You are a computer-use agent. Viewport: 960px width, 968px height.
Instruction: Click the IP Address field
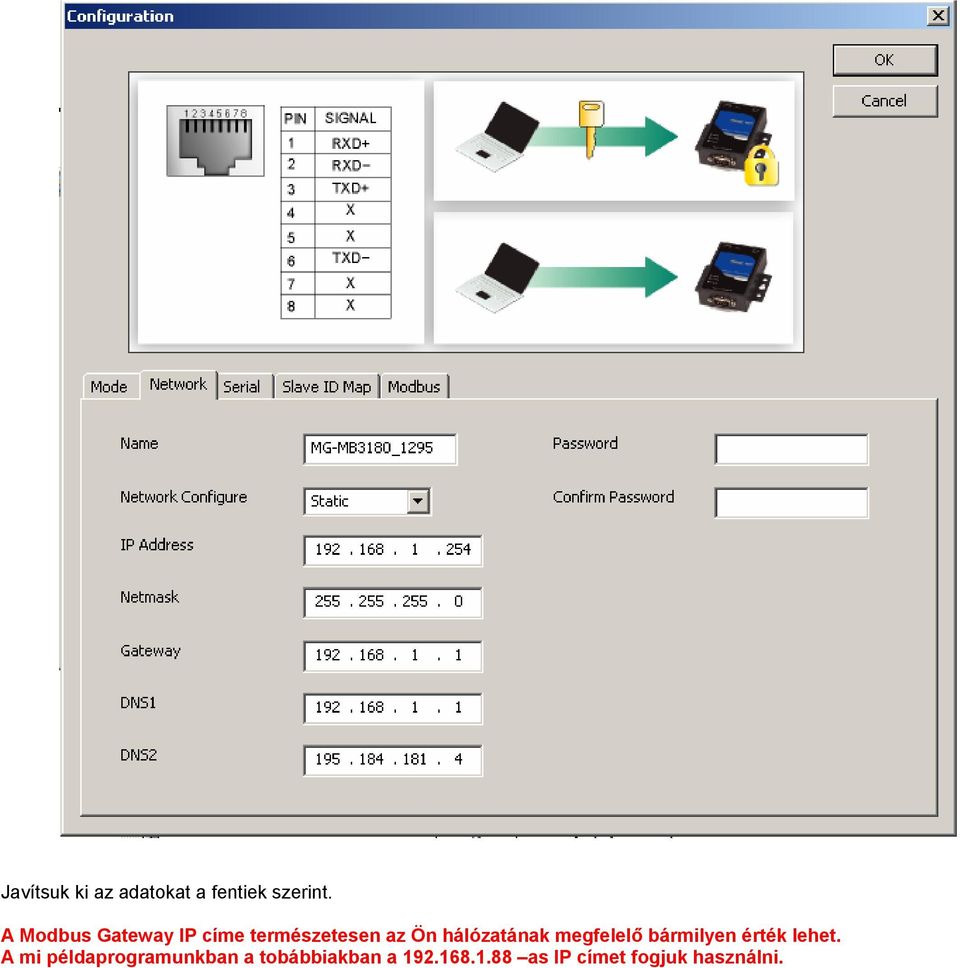pos(393,549)
